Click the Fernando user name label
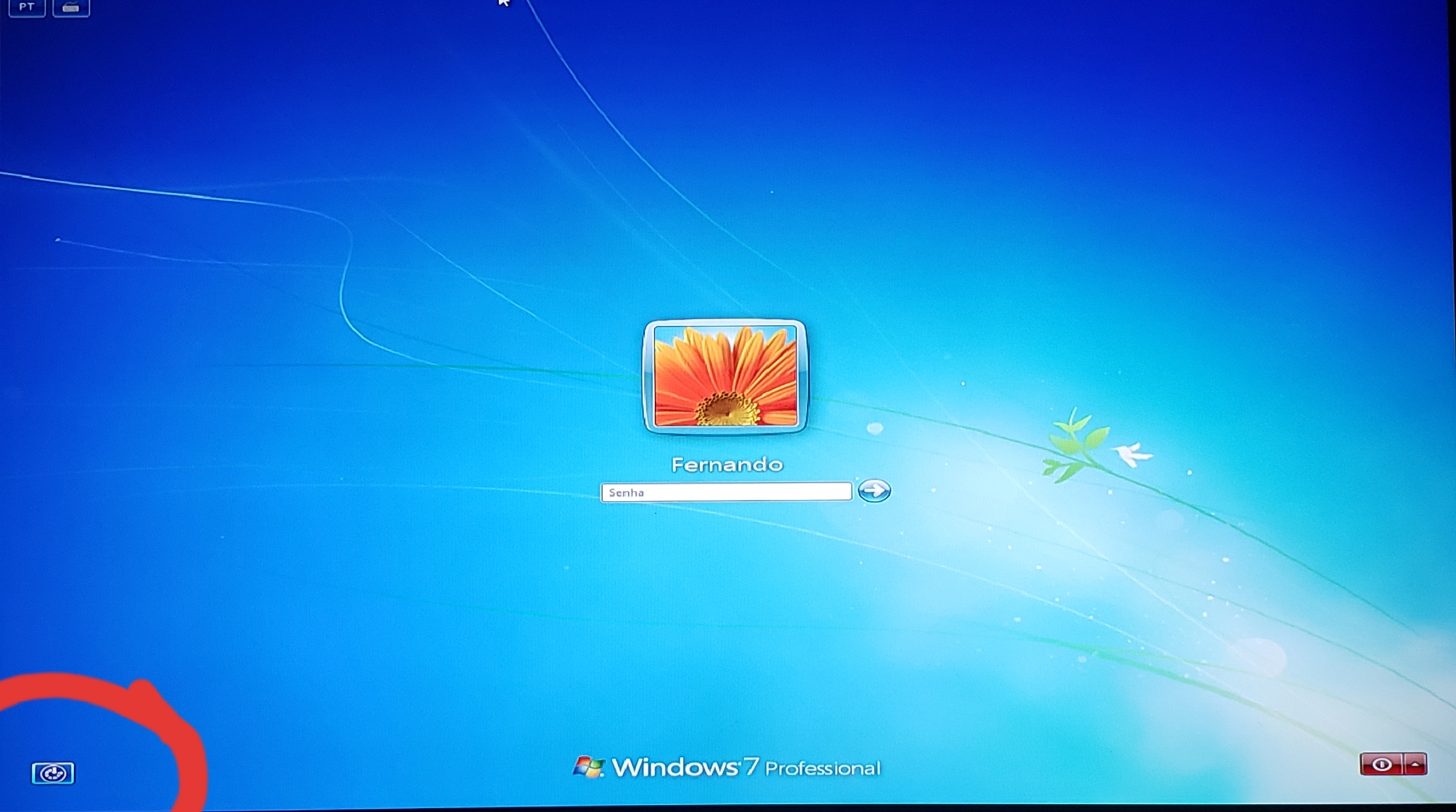Image resolution: width=1456 pixels, height=812 pixels. [727, 464]
